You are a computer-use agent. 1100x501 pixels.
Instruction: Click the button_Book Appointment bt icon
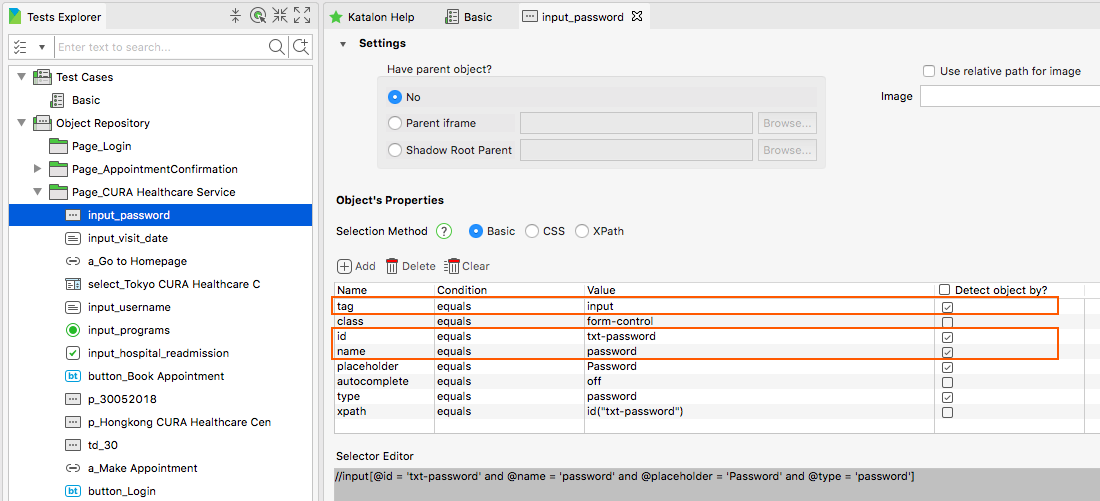click(x=73, y=376)
